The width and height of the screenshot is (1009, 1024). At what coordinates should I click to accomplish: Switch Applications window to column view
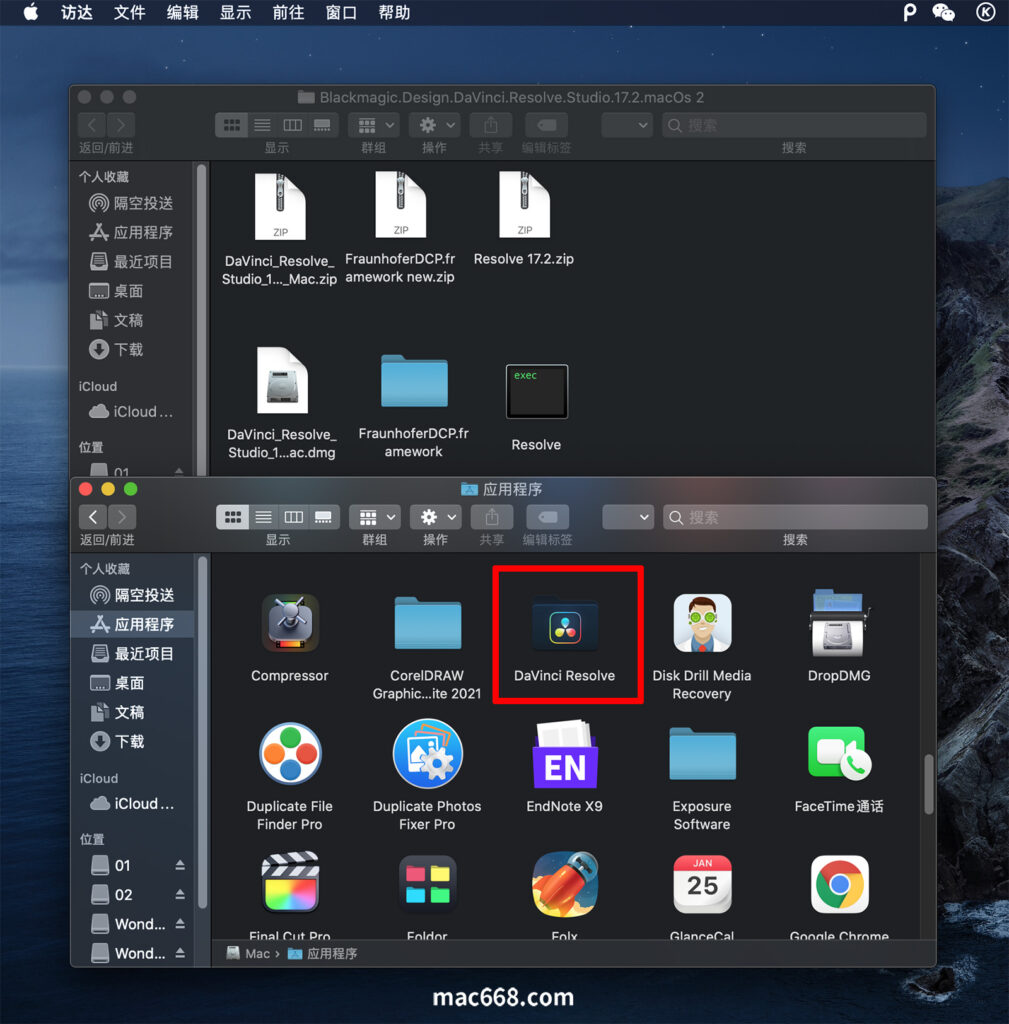click(293, 517)
